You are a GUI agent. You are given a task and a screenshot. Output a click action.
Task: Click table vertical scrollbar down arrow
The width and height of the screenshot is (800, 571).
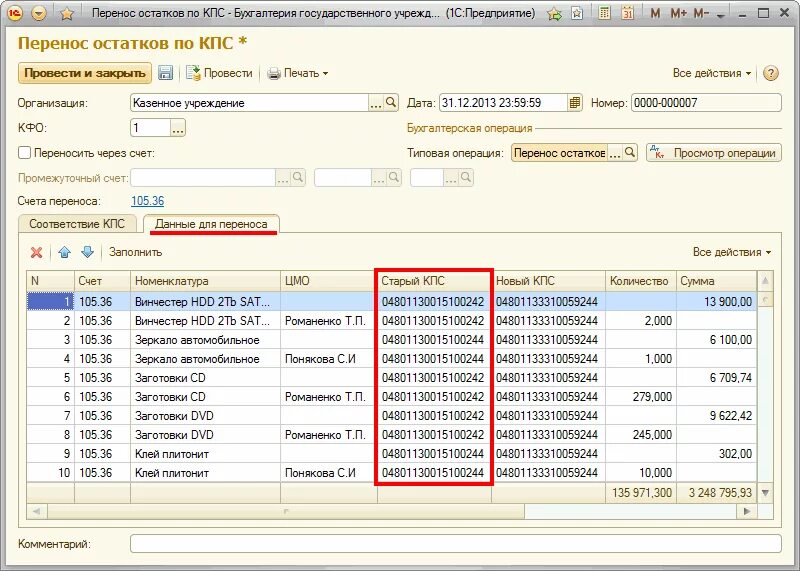(x=765, y=493)
